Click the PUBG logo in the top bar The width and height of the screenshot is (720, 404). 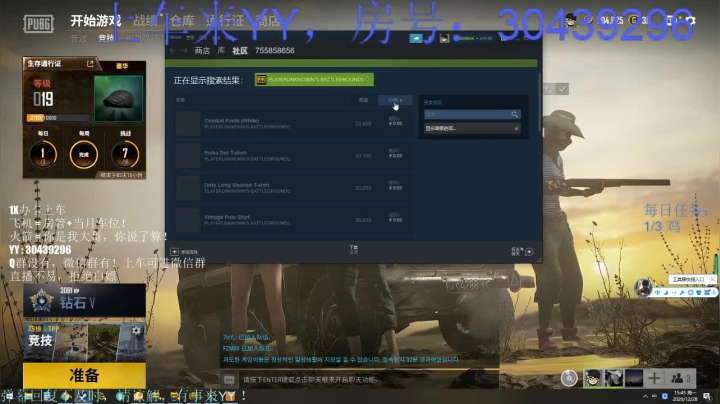pos(39,24)
